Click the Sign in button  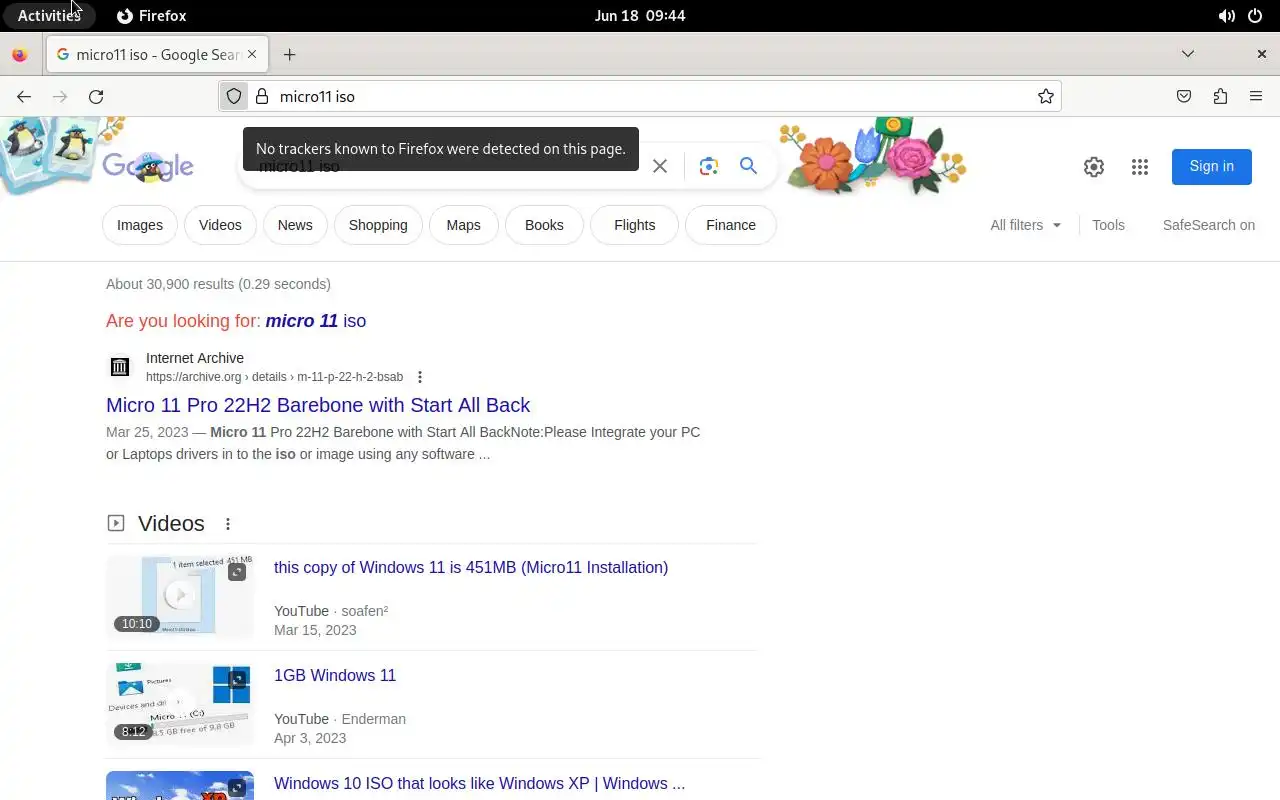[1212, 166]
